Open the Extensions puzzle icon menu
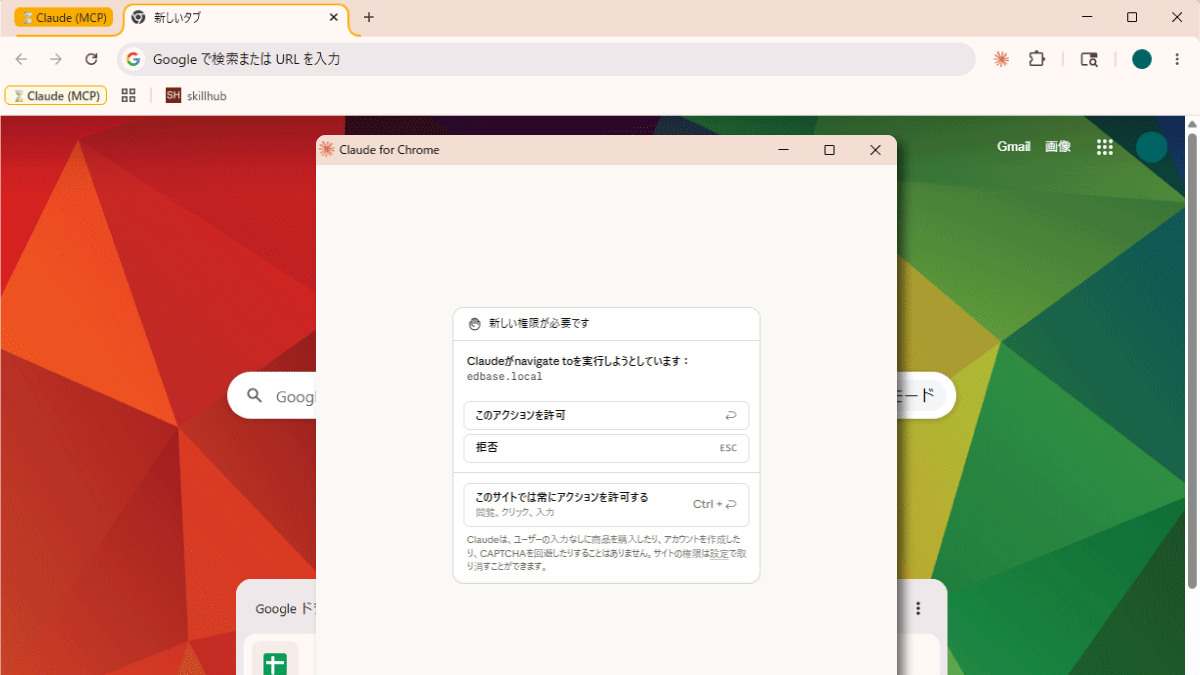 pyautogui.click(x=1037, y=59)
